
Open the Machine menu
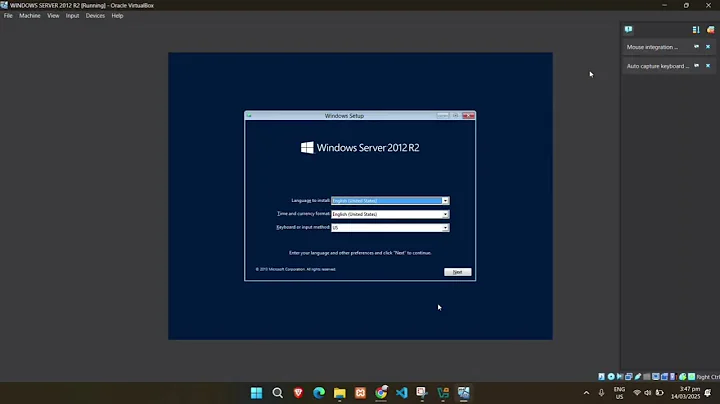30,16
